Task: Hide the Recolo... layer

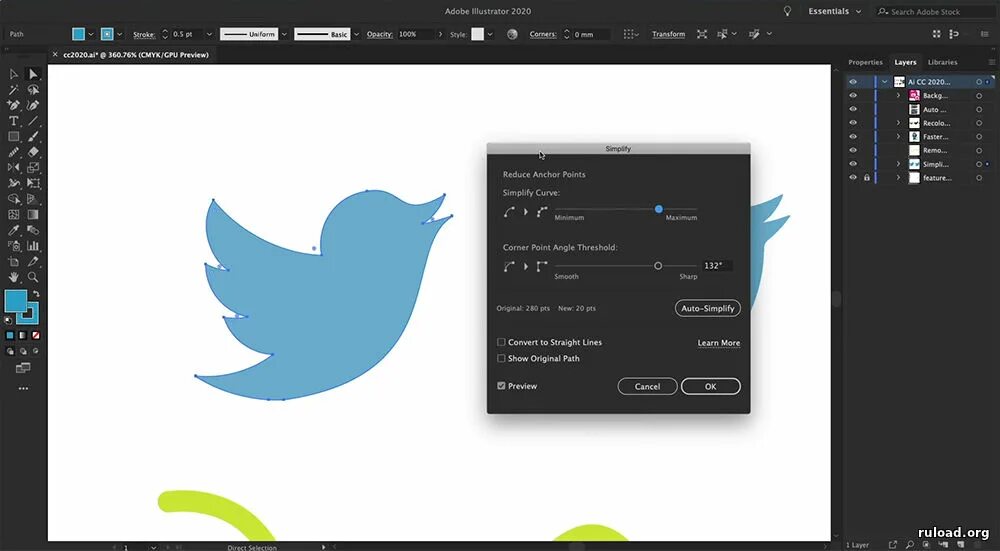Action: tap(853, 123)
